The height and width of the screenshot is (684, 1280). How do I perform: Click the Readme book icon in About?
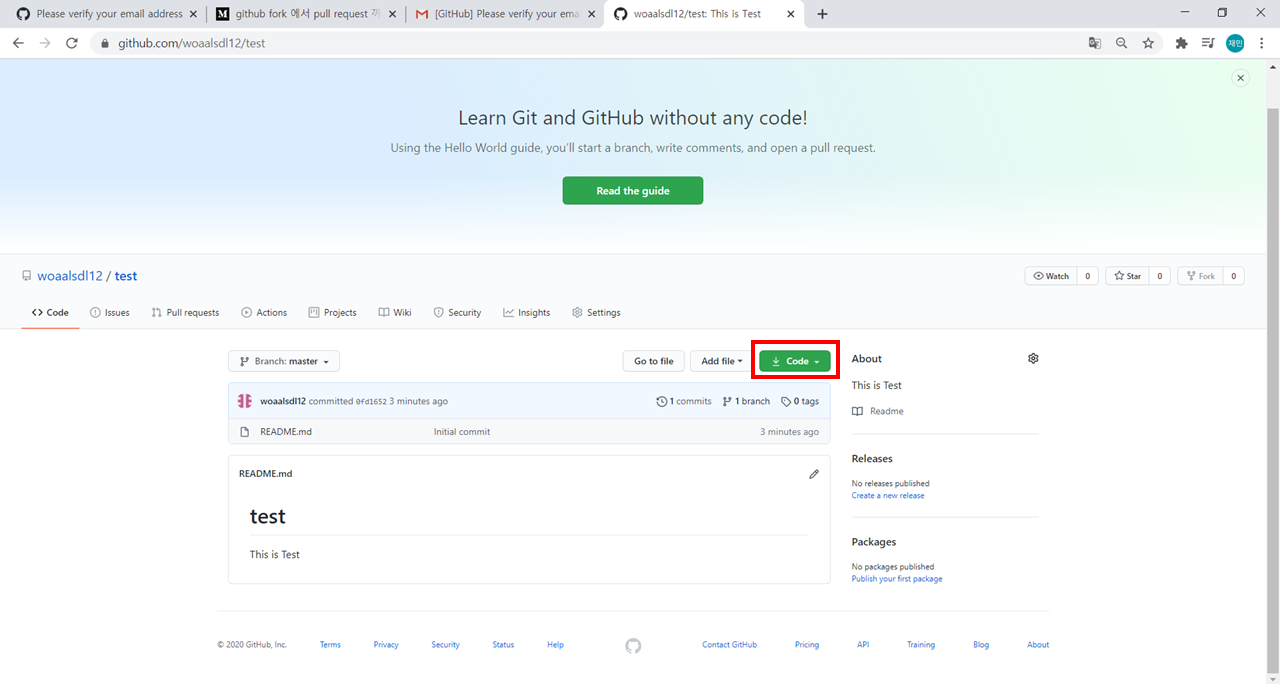coord(858,411)
